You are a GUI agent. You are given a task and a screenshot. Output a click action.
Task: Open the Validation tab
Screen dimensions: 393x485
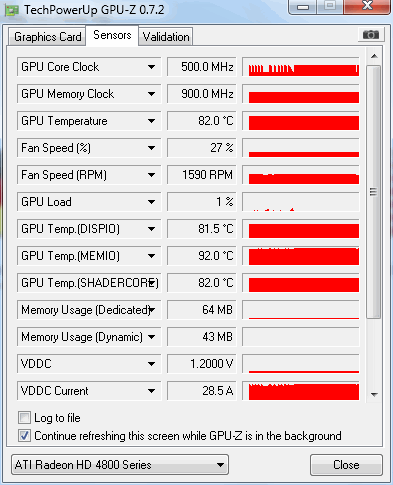(166, 37)
